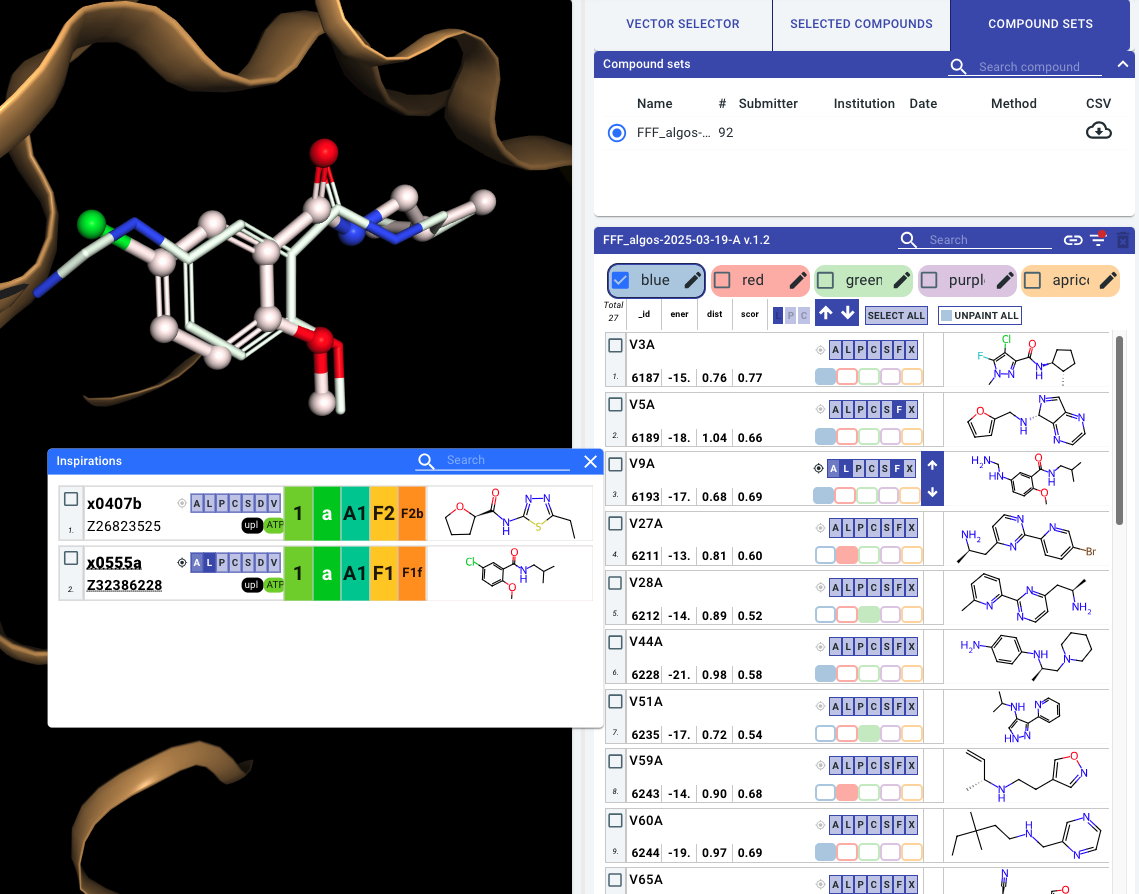Click the SELECT ALL button

[x=896, y=315]
